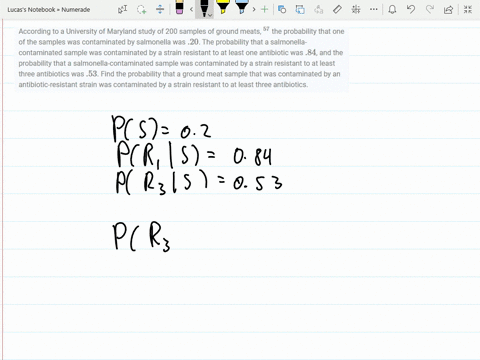Click the notebook title Lucas's Notebook » Numerade
The width and height of the screenshot is (480, 360).
49,10
